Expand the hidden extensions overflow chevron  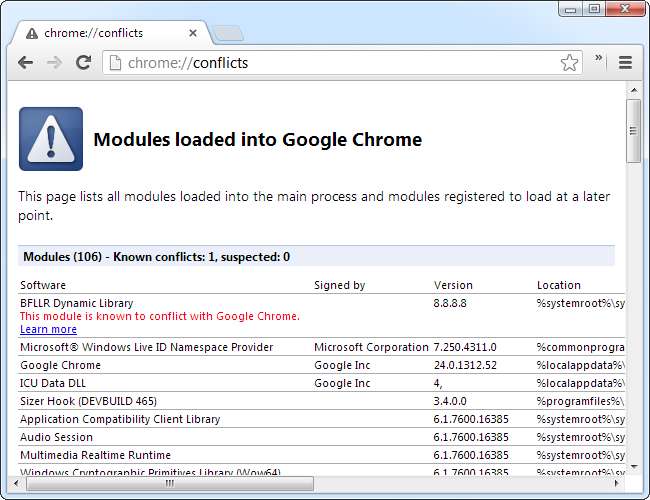point(599,59)
